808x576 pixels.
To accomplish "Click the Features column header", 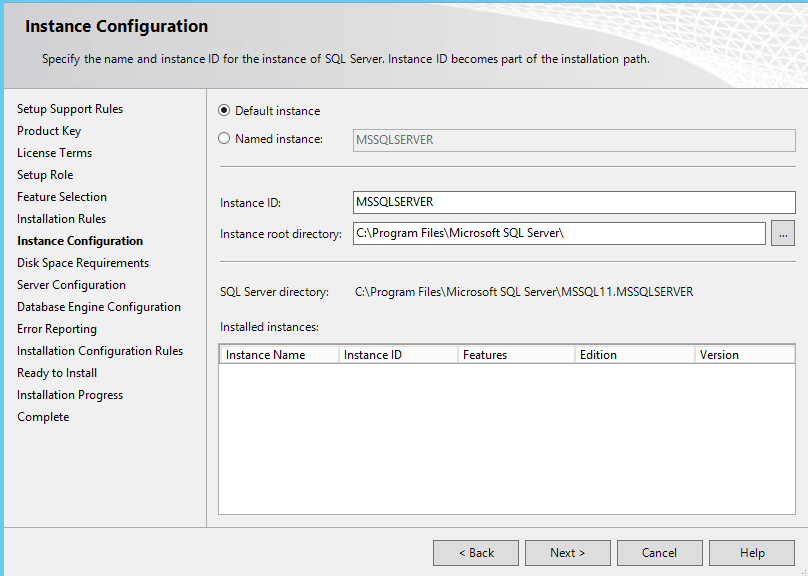I will 516,355.
